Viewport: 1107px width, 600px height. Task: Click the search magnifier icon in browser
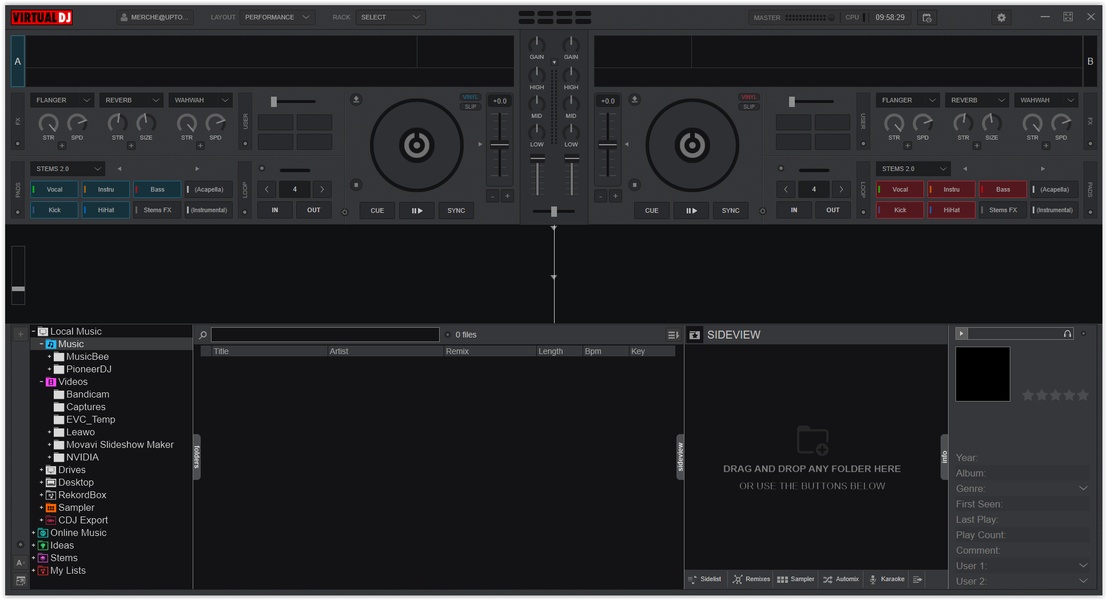[x=203, y=335]
